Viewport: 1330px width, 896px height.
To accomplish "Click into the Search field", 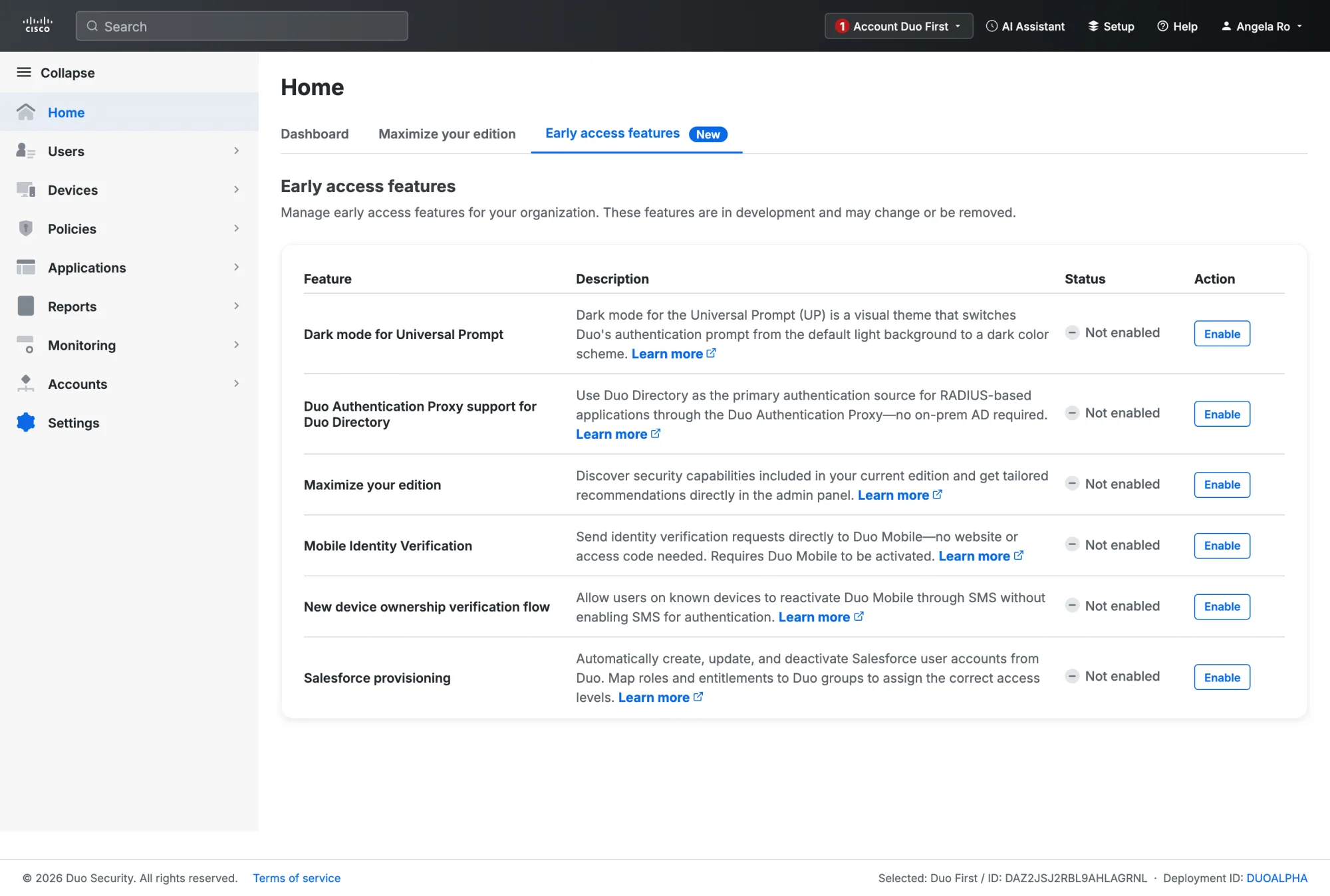I will click(241, 26).
